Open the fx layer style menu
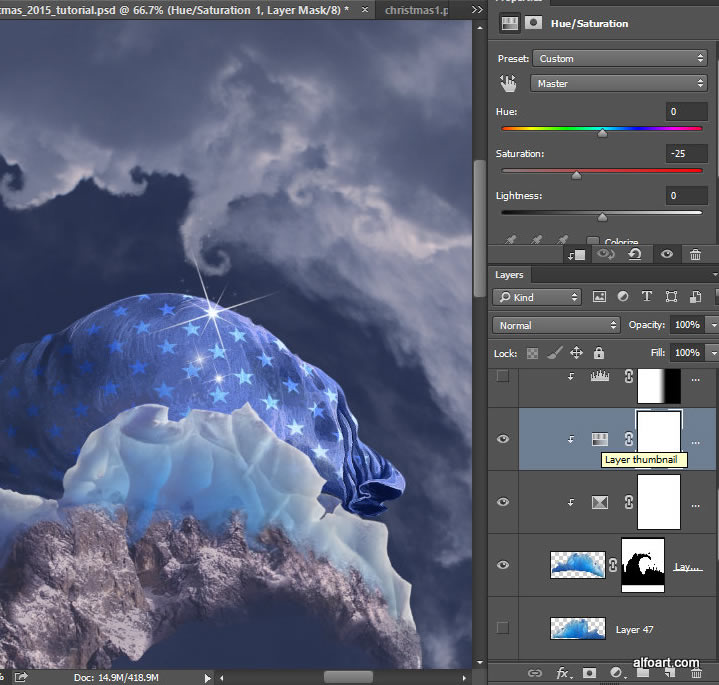This screenshot has width=719, height=685. click(x=563, y=673)
